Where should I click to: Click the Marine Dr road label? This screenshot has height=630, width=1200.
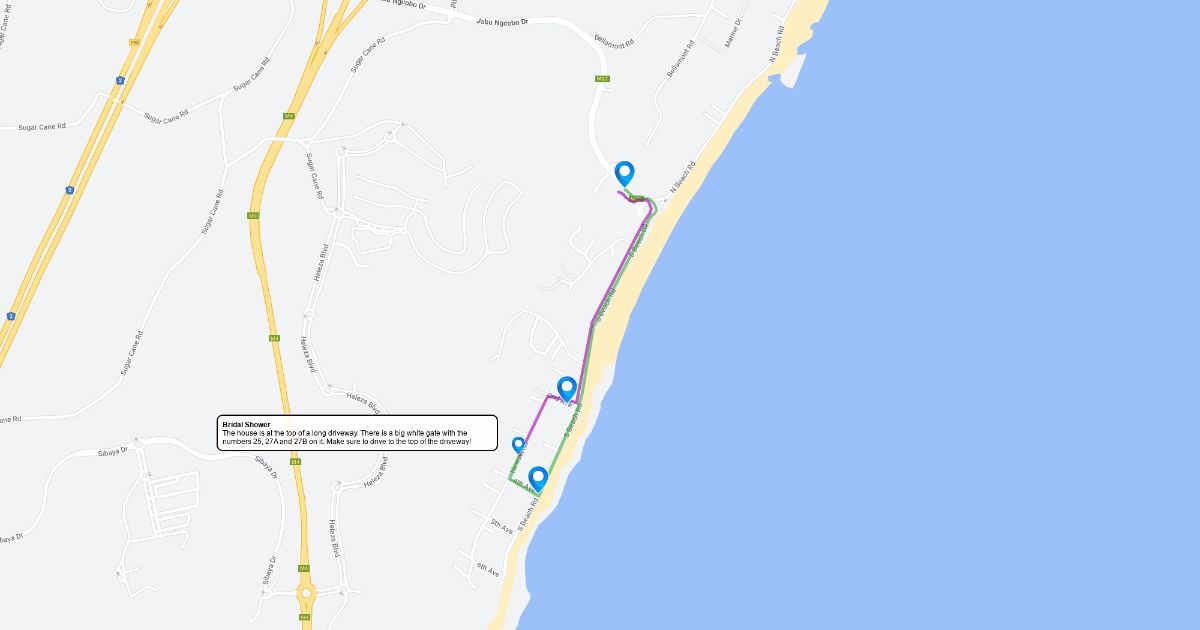click(738, 35)
